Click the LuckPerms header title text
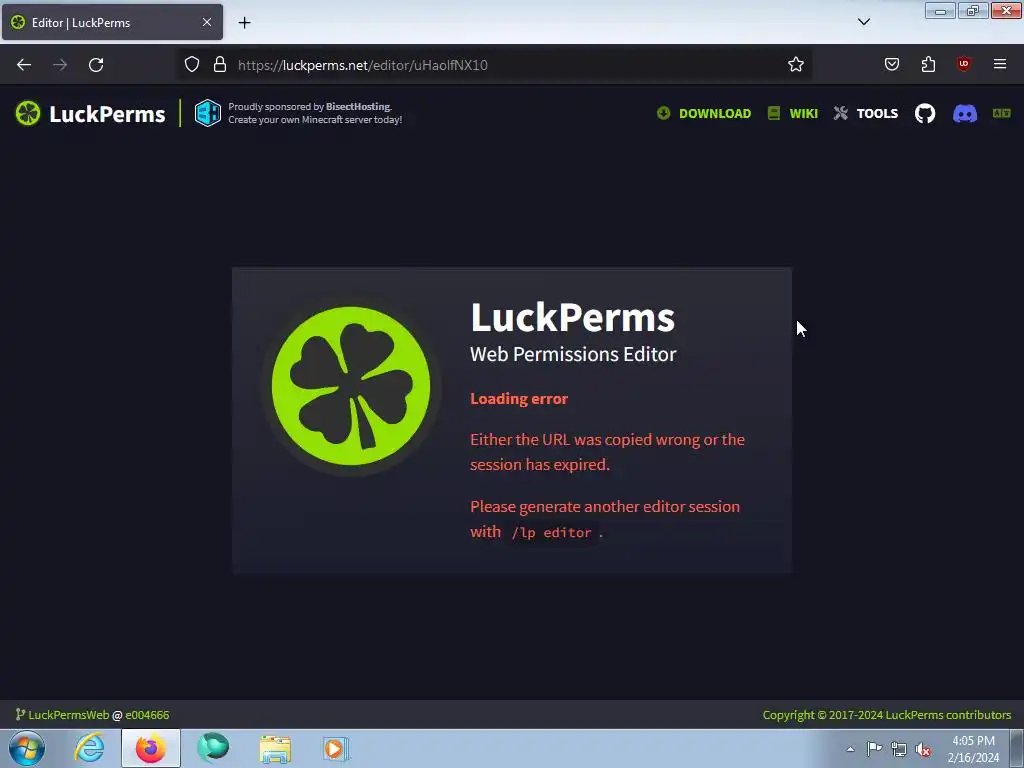This screenshot has height=768, width=1024. click(x=107, y=114)
